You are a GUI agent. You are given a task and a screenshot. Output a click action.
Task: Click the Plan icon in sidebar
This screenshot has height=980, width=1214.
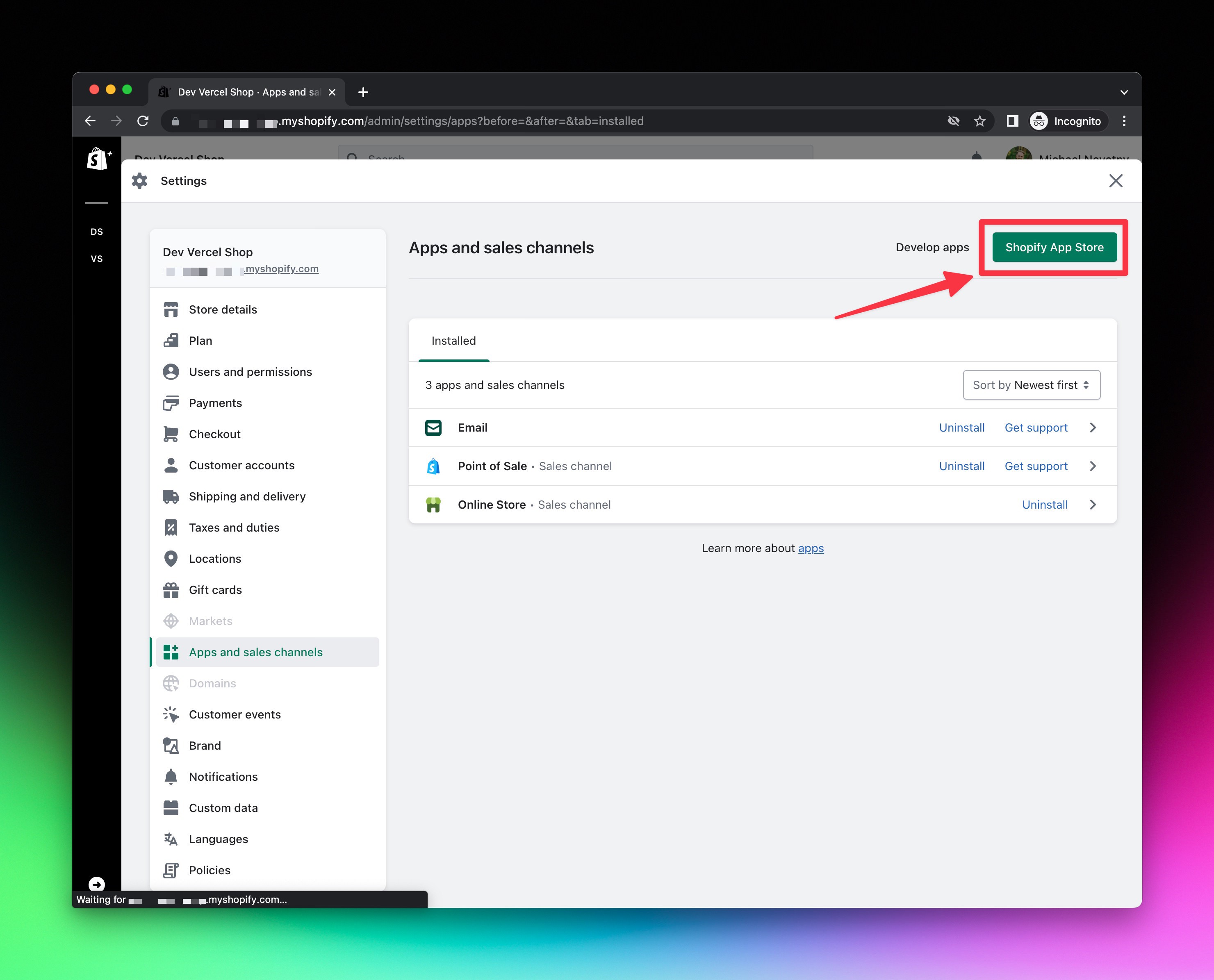171,341
